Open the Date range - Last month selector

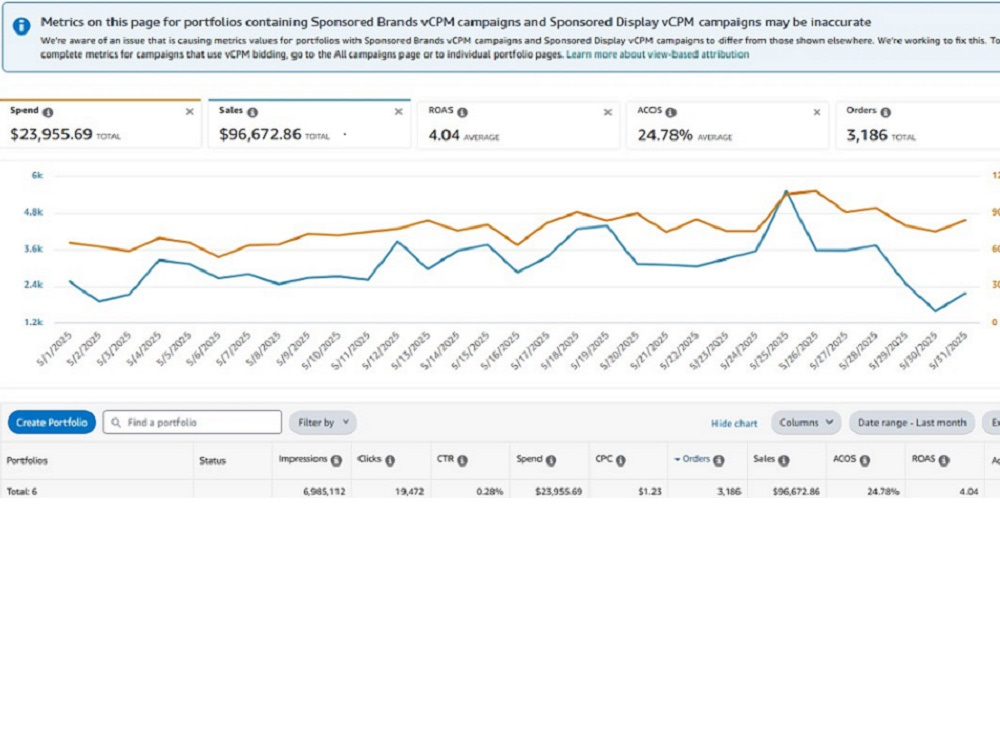pyautogui.click(x=912, y=422)
